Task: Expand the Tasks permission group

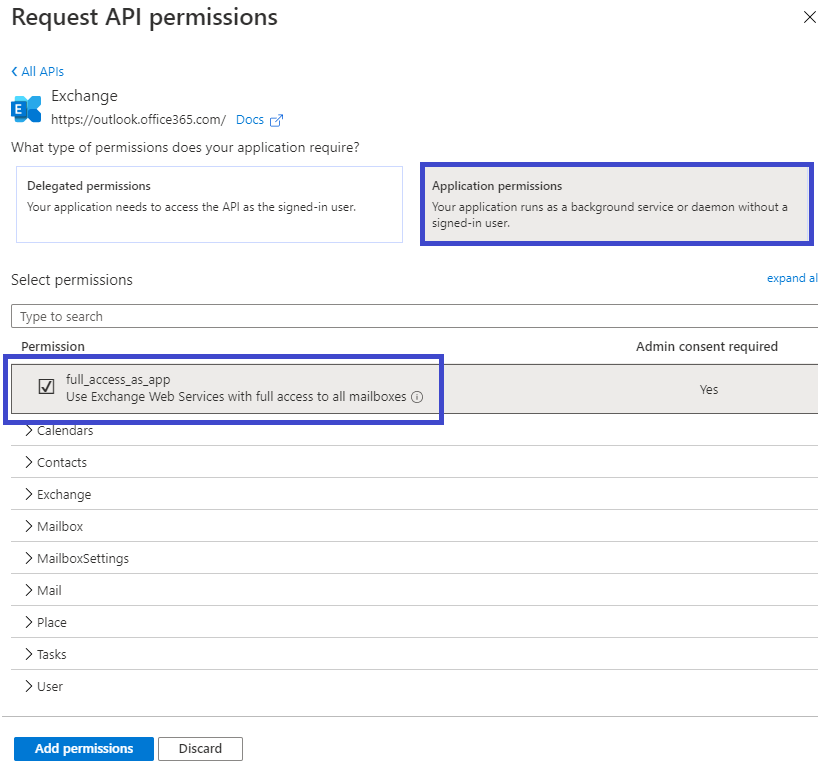Action: [x=29, y=654]
